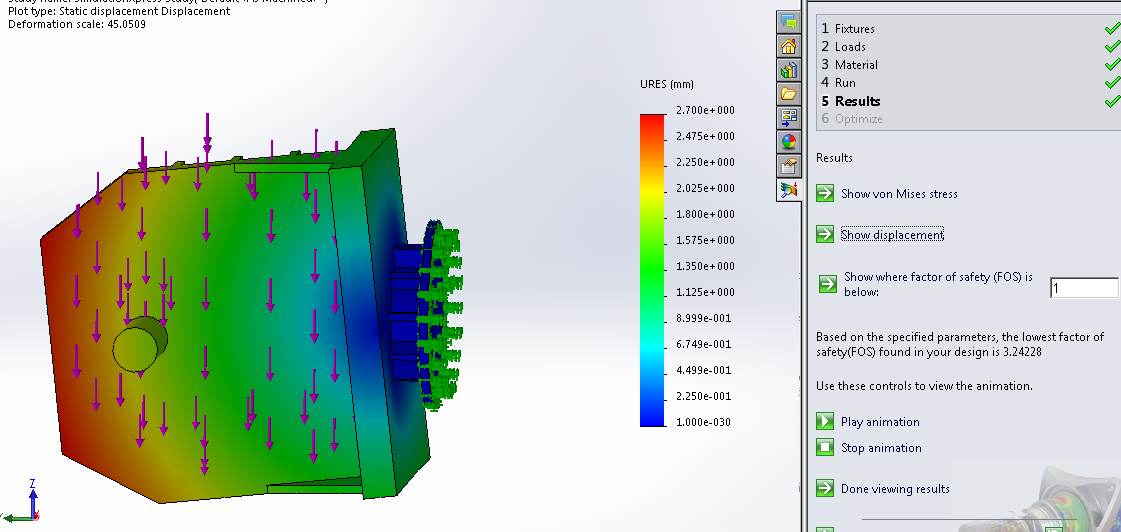Open the File Explorer folder icon
Viewport: 1121px width, 532px height.
pyautogui.click(x=789, y=94)
